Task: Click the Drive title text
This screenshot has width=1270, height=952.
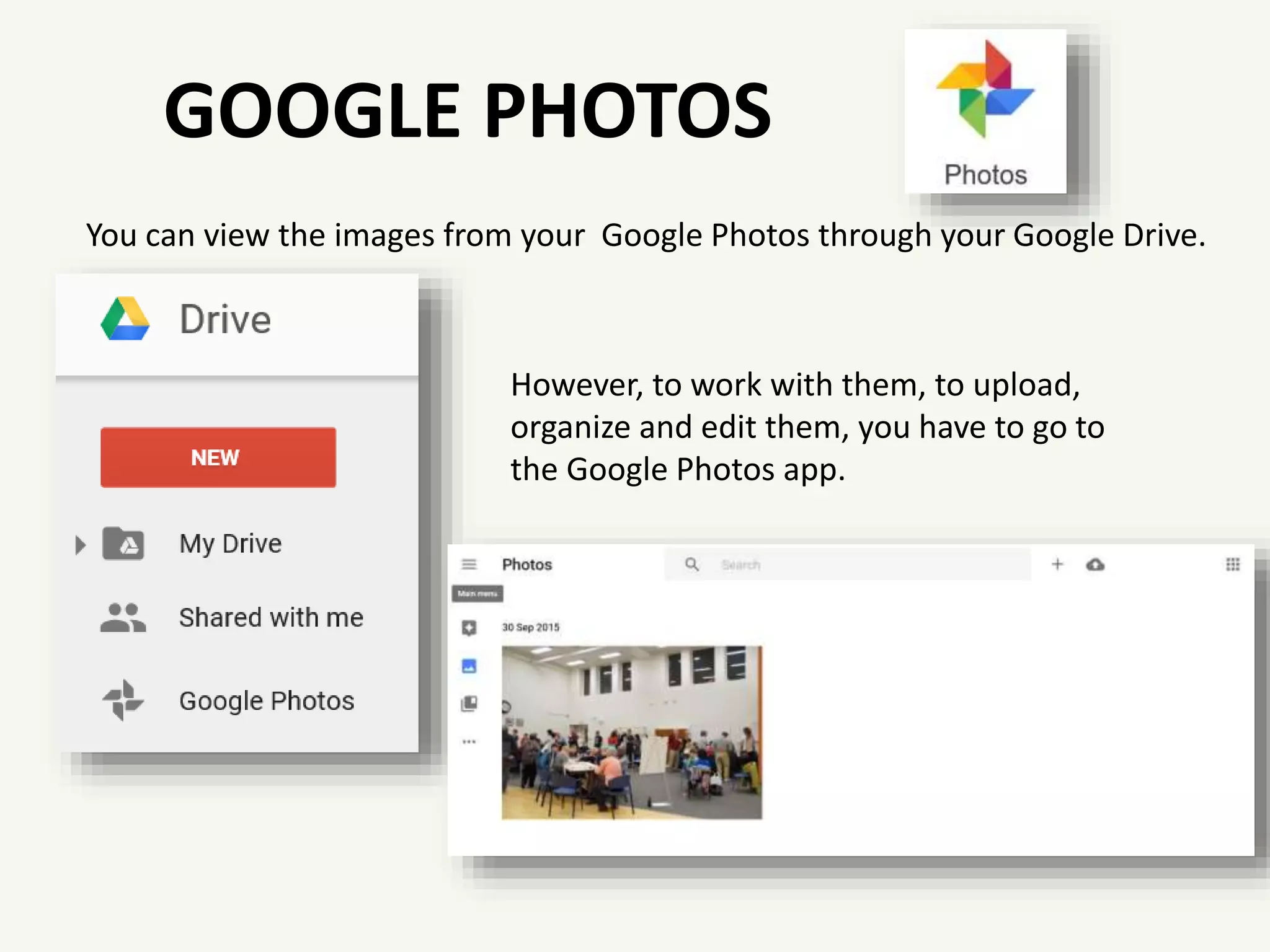Action: (x=225, y=320)
